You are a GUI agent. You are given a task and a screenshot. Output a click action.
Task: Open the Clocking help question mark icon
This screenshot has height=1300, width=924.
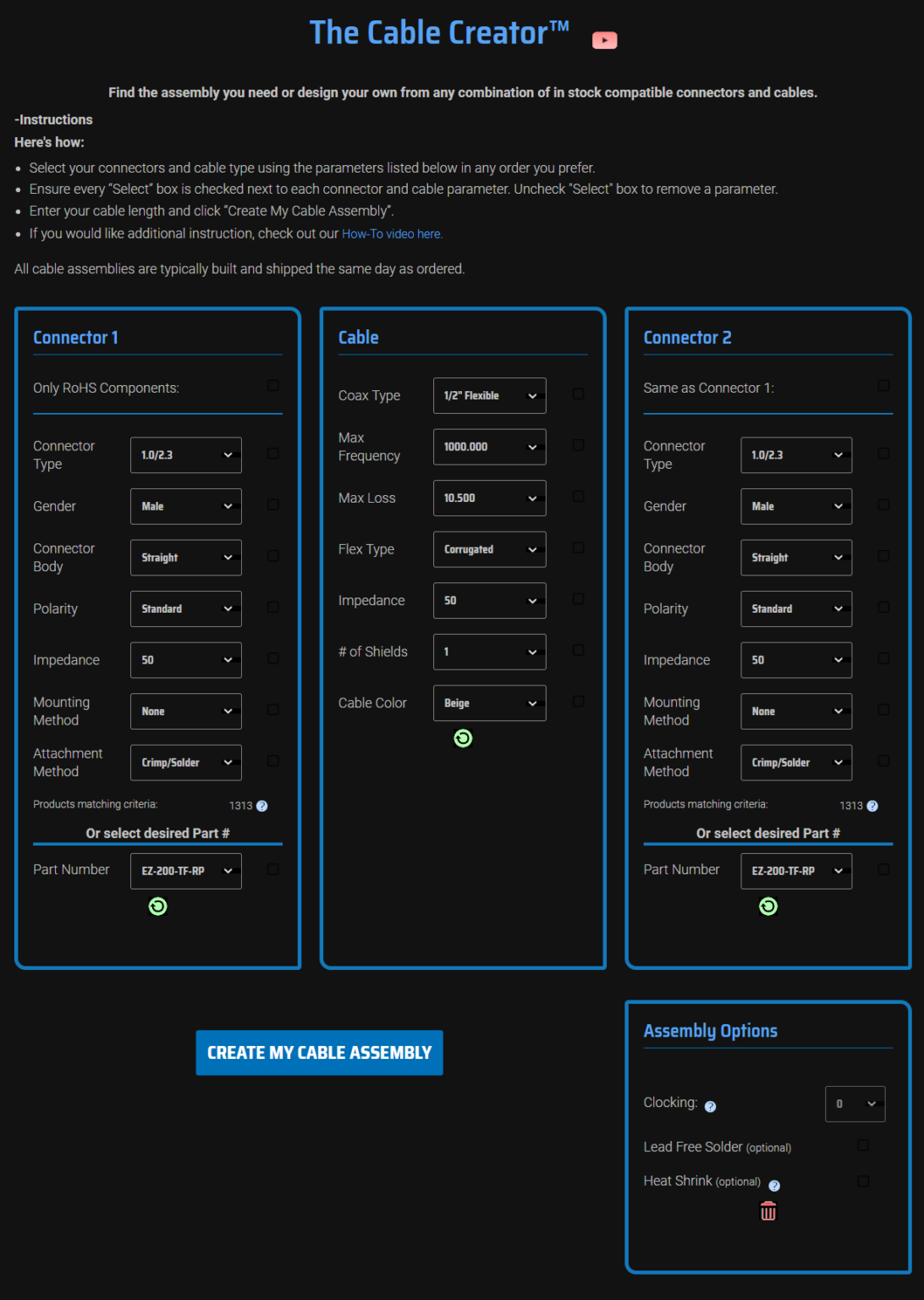pos(710,1106)
